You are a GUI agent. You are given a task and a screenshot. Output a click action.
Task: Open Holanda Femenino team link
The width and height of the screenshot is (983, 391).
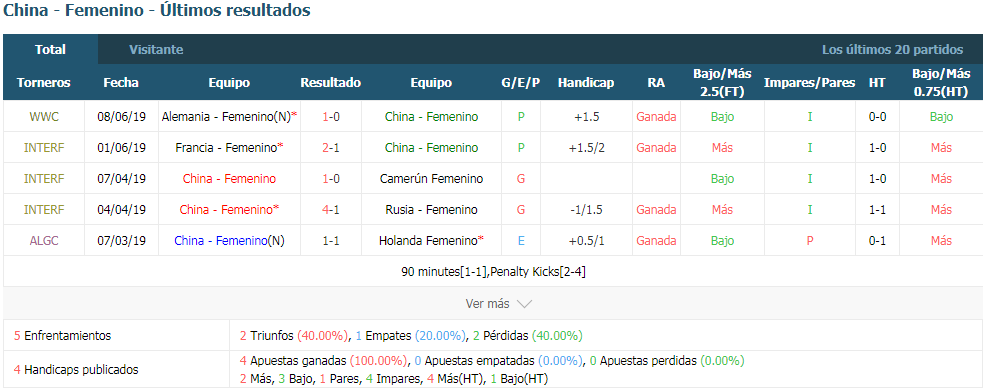431,241
